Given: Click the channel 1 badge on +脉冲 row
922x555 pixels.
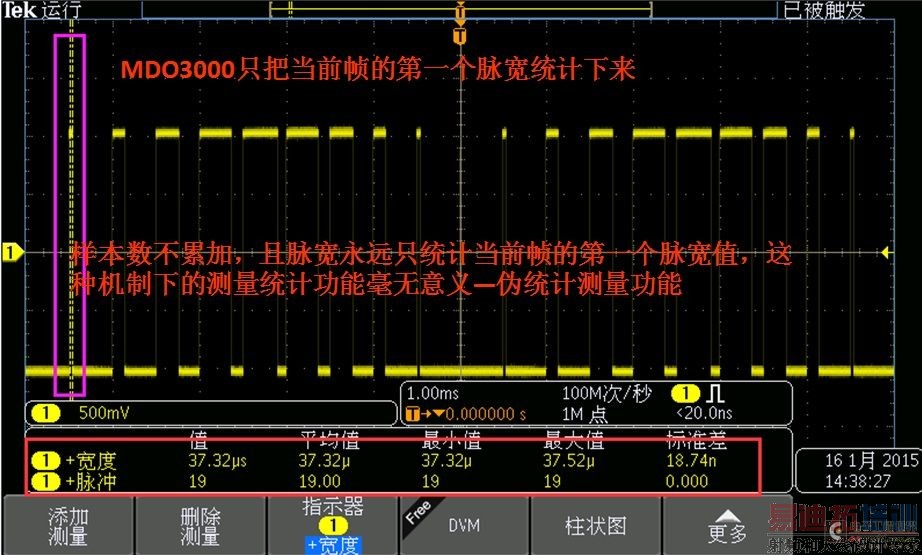Looking at the screenshot, I should click(x=46, y=482).
